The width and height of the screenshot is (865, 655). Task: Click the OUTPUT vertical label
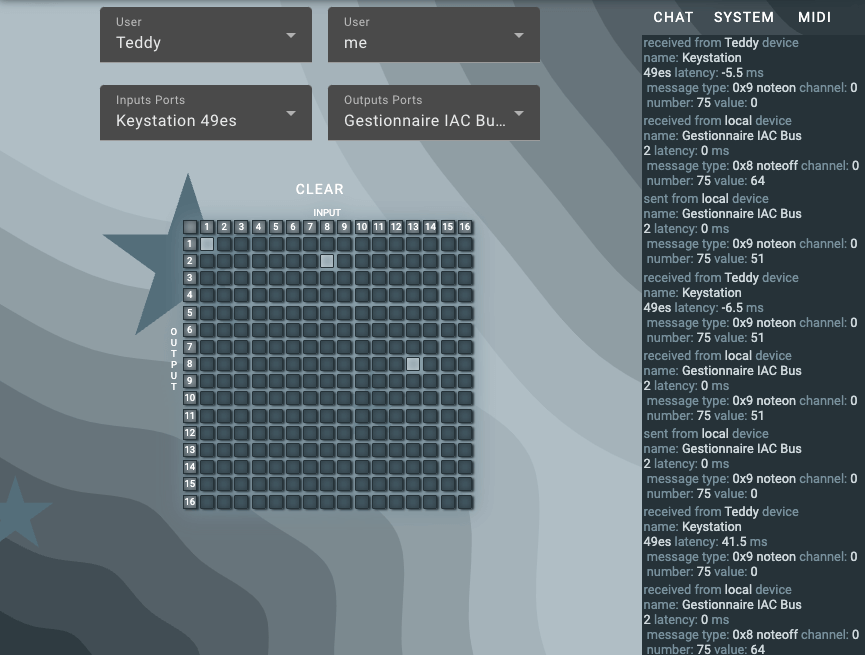click(x=174, y=359)
